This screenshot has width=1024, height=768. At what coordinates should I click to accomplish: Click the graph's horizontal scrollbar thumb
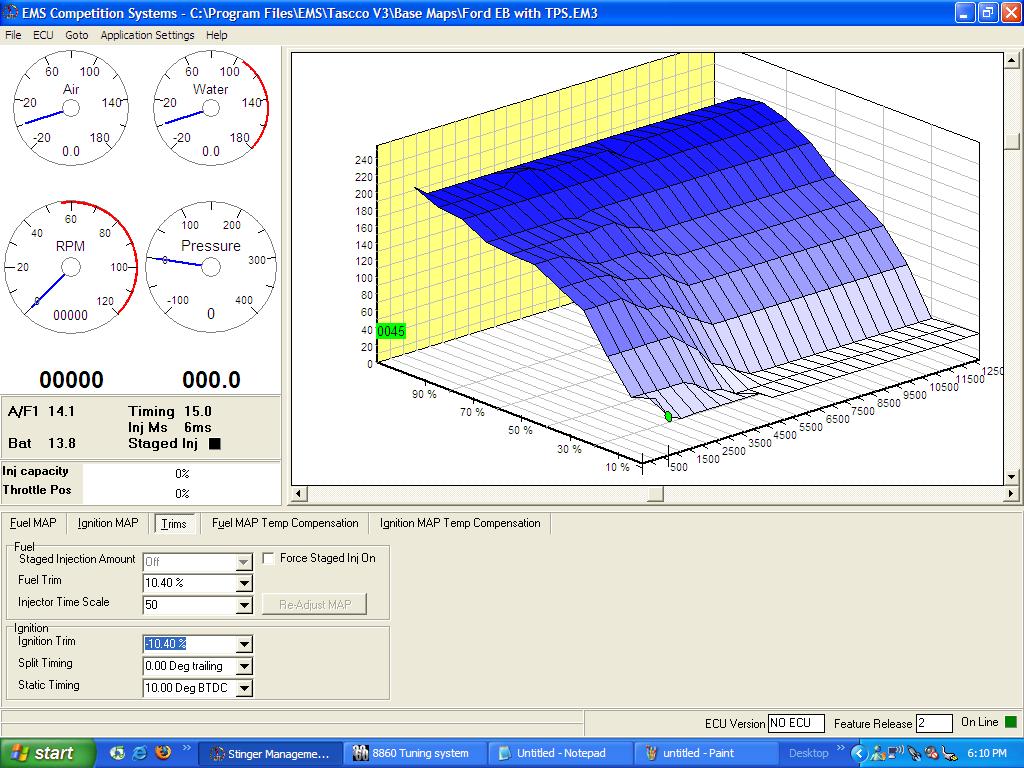point(655,494)
